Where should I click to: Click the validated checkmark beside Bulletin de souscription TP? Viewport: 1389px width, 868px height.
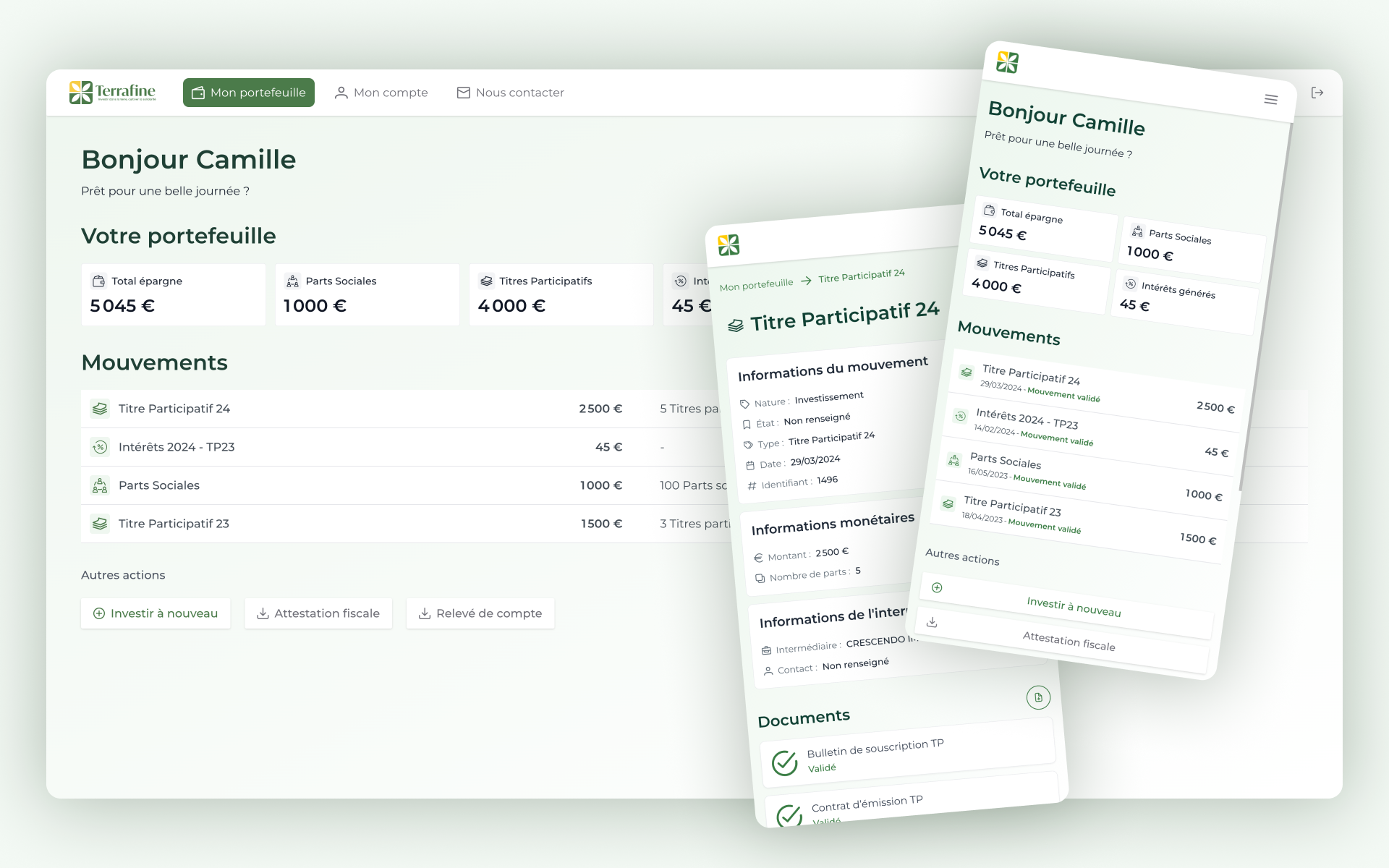tap(784, 762)
